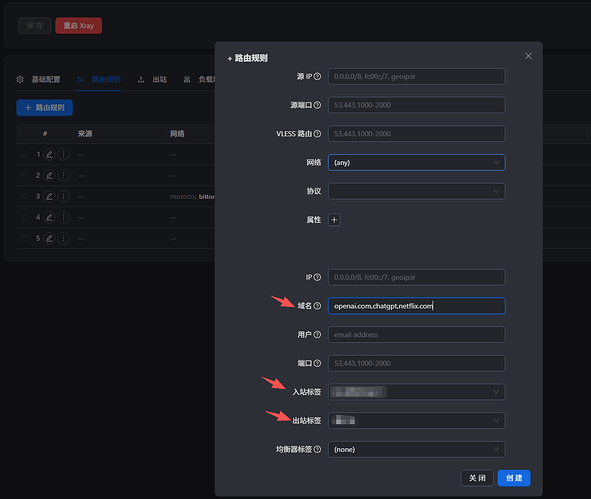Image resolution: width=591 pixels, height=499 pixels.
Task: Open more-options menu for rule row 3
Action: point(64,196)
